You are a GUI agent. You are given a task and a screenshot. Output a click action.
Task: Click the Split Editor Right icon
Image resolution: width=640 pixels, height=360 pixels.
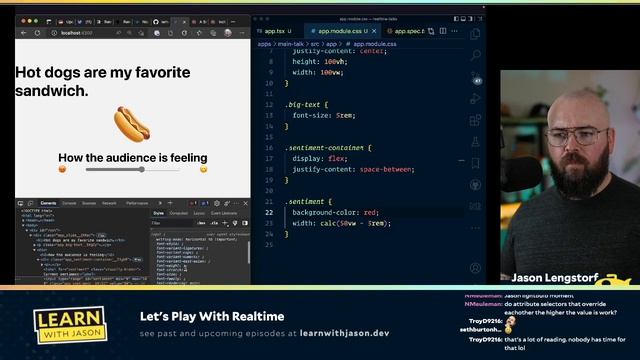[x=443, y=31]
